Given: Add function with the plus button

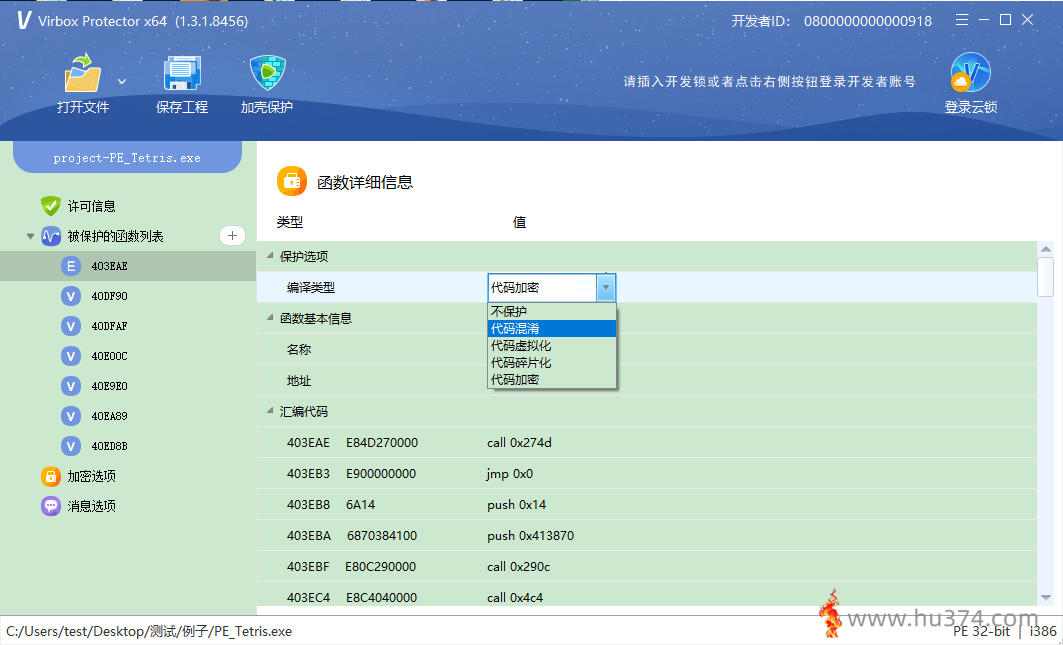Looking at the screenshot, I should click(233, 235).
